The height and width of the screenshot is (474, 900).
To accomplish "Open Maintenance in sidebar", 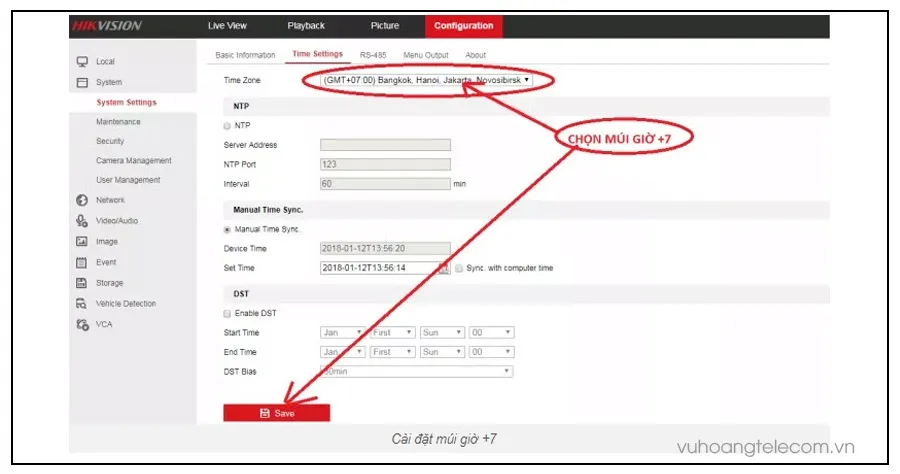I will pyautogui.click(x=118, y=122).
